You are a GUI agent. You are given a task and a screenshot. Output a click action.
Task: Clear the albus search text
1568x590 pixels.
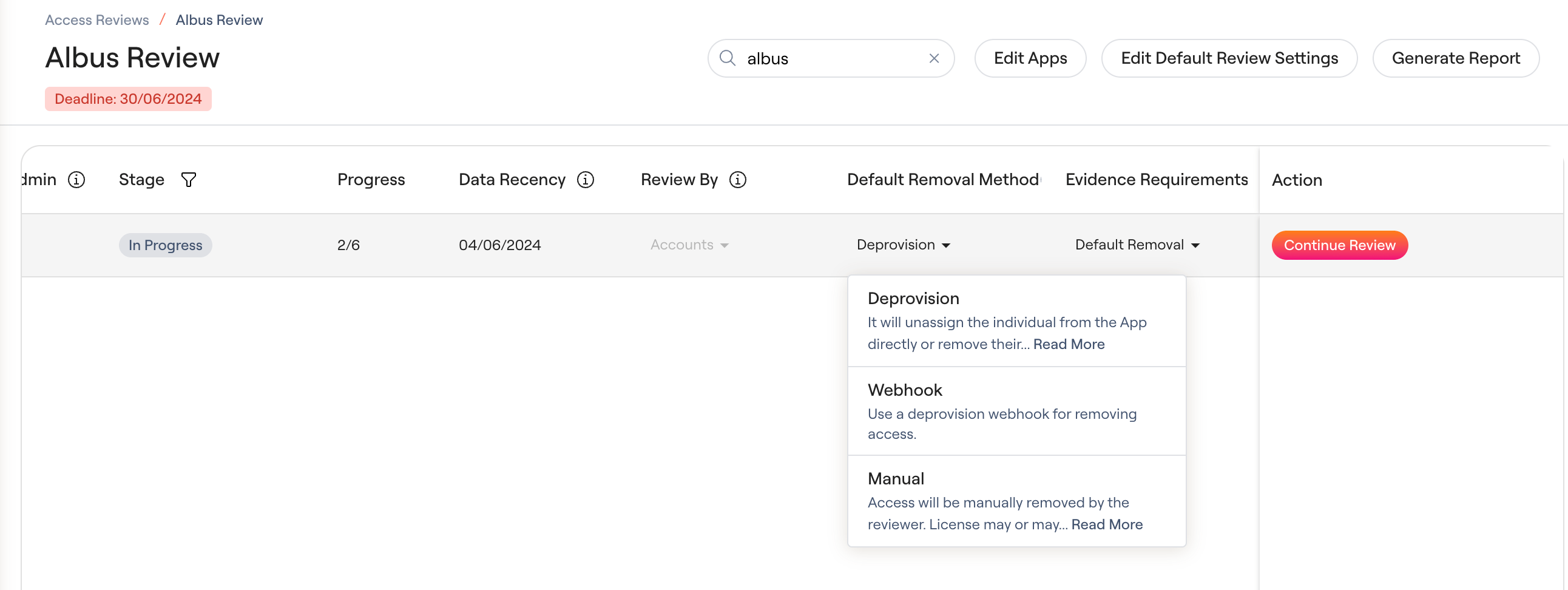[934, 58]
